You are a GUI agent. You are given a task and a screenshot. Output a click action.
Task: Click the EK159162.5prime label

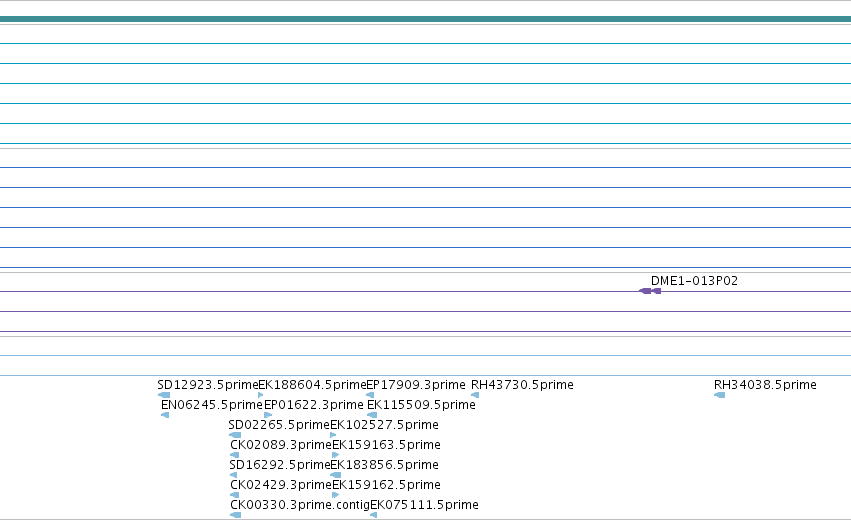coord(386,485)
